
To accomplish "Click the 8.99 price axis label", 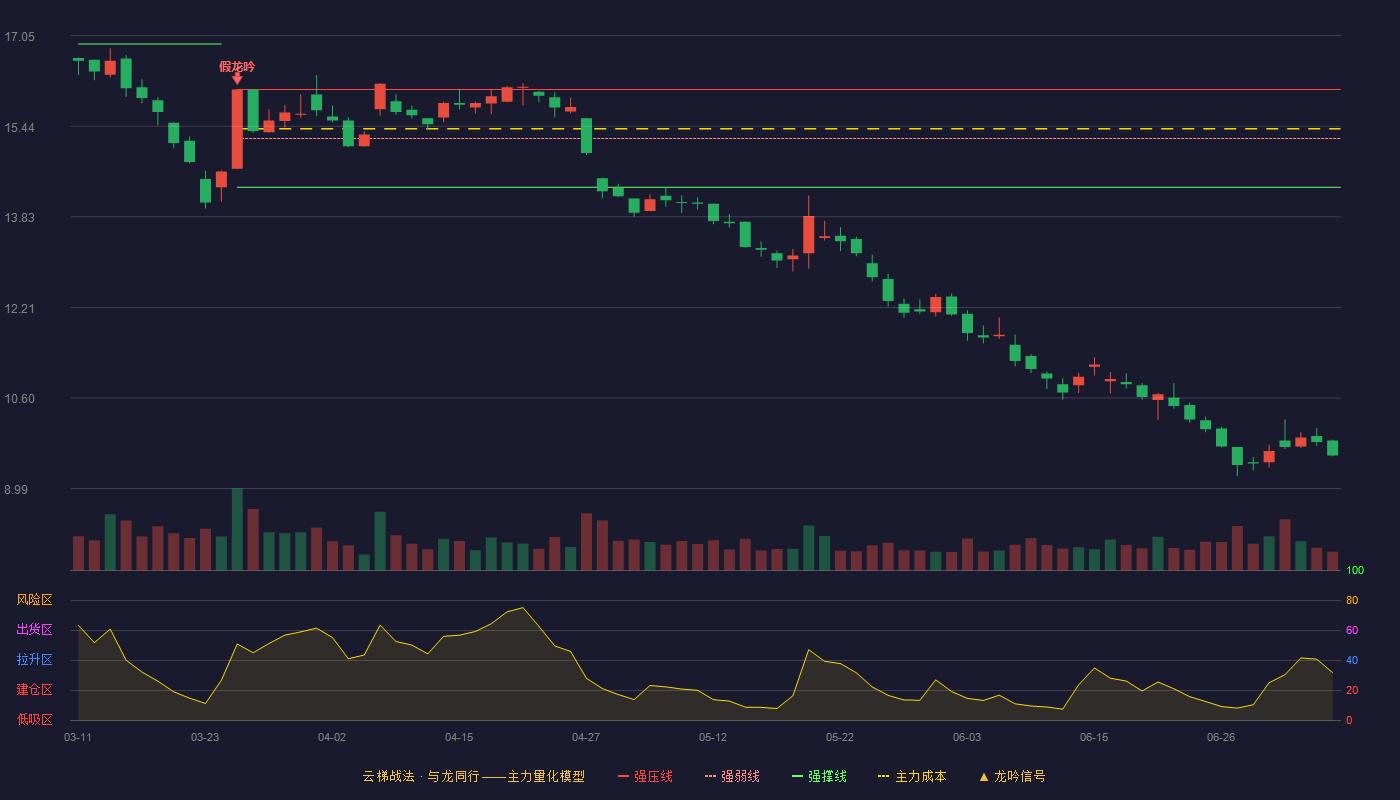I will [x=16, y=490].
